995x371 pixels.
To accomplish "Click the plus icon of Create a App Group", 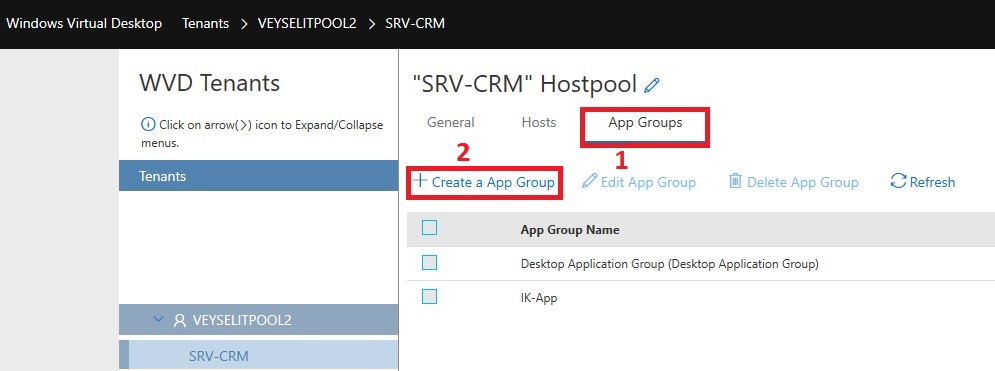I will pyautogui.click(x=419, y=181).
